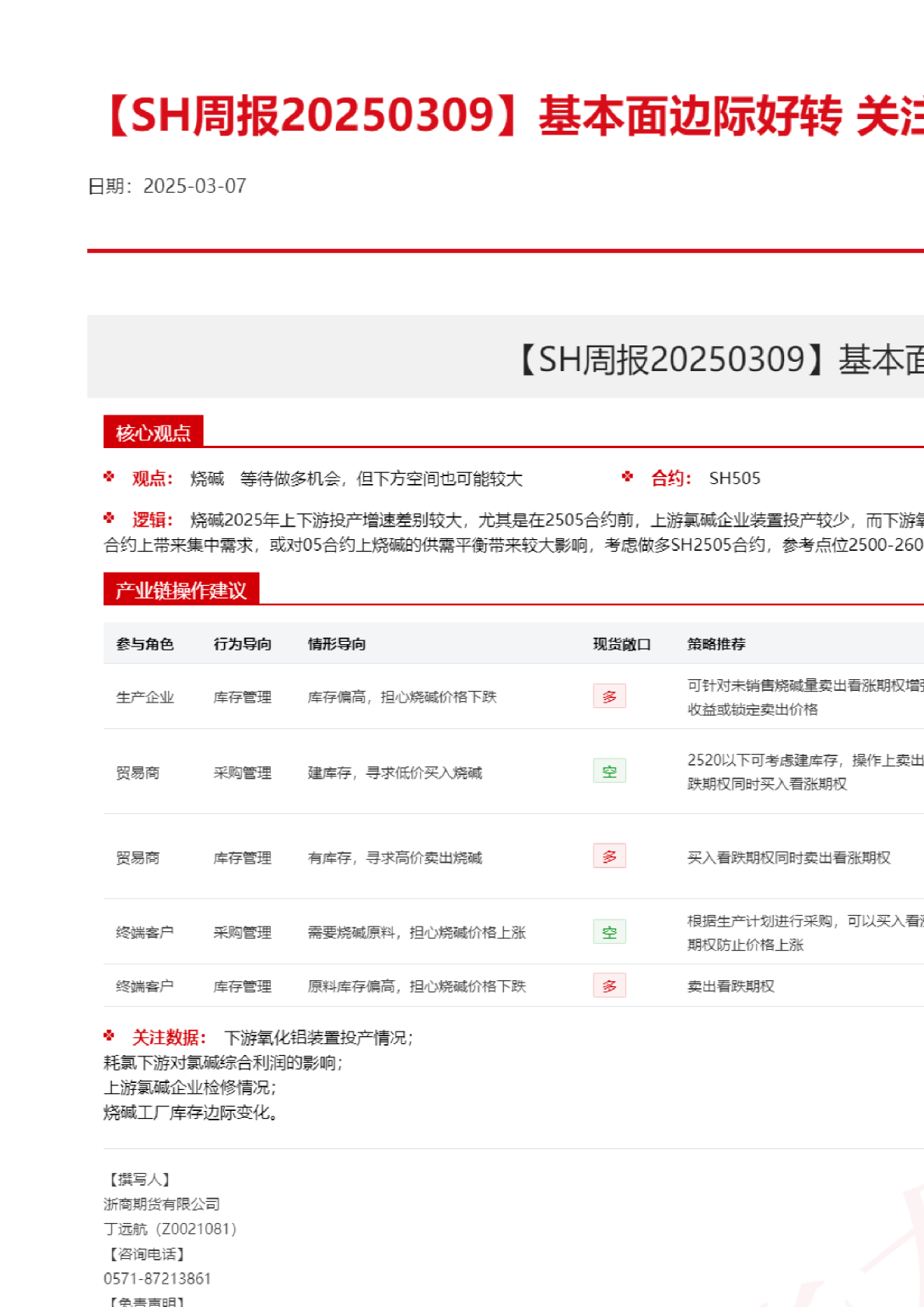Click the 空 badge in 贸易商 采购管理 row
Screen dimensions: 924x1307
(609, 772)
